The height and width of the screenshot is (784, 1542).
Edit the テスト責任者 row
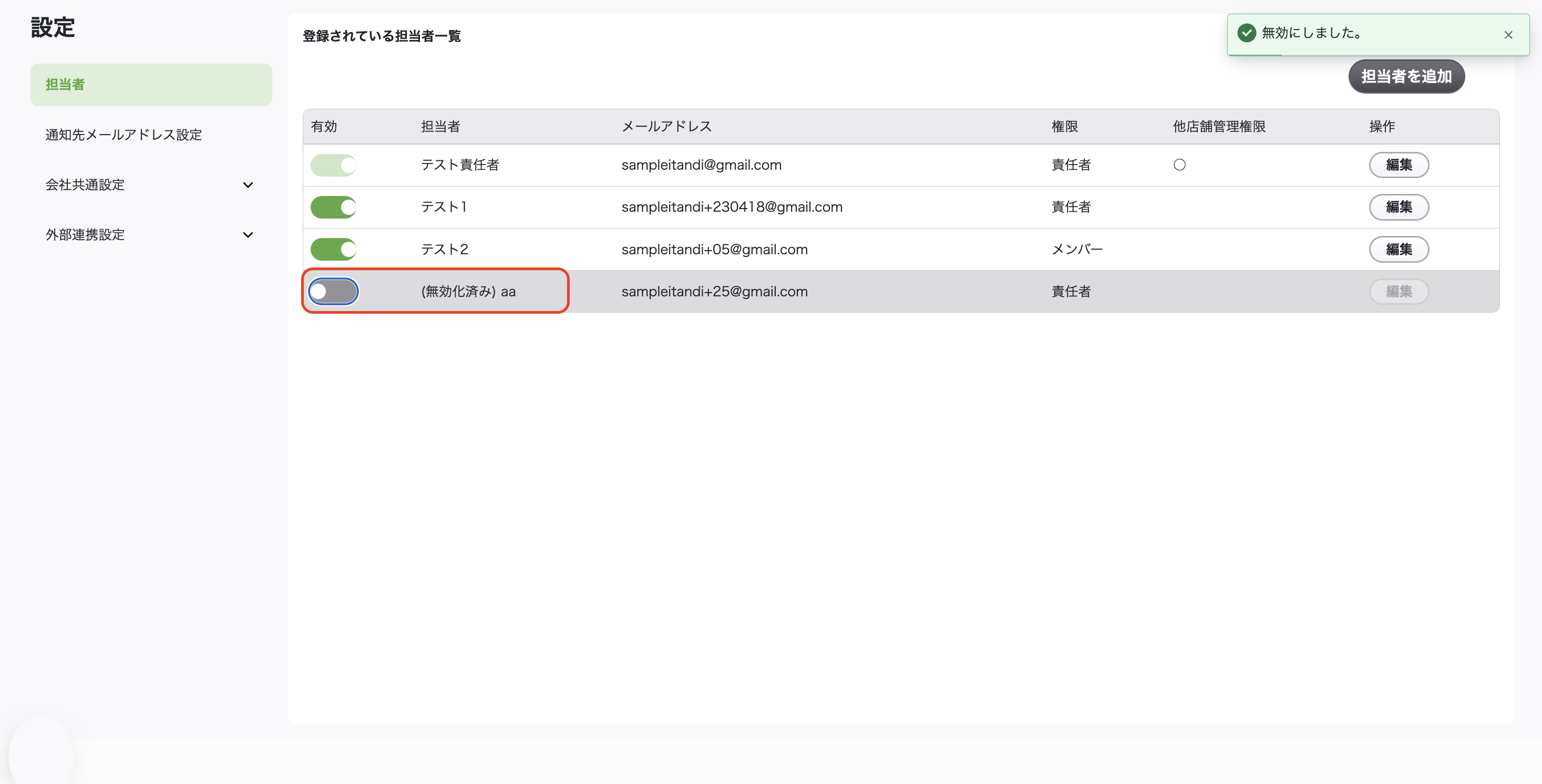1399,165
